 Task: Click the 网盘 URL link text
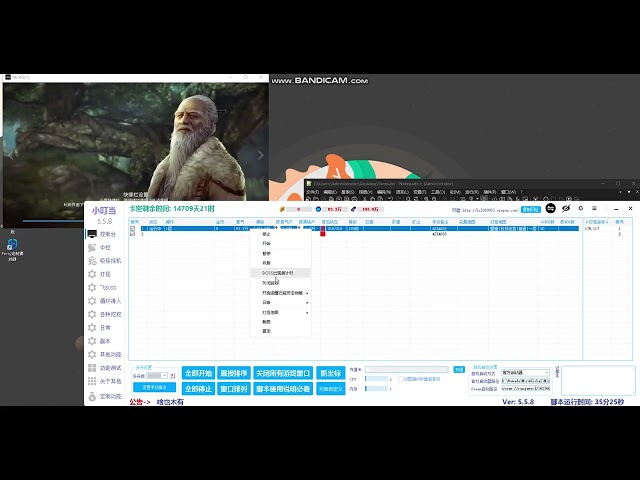click(x=490, y=210)
